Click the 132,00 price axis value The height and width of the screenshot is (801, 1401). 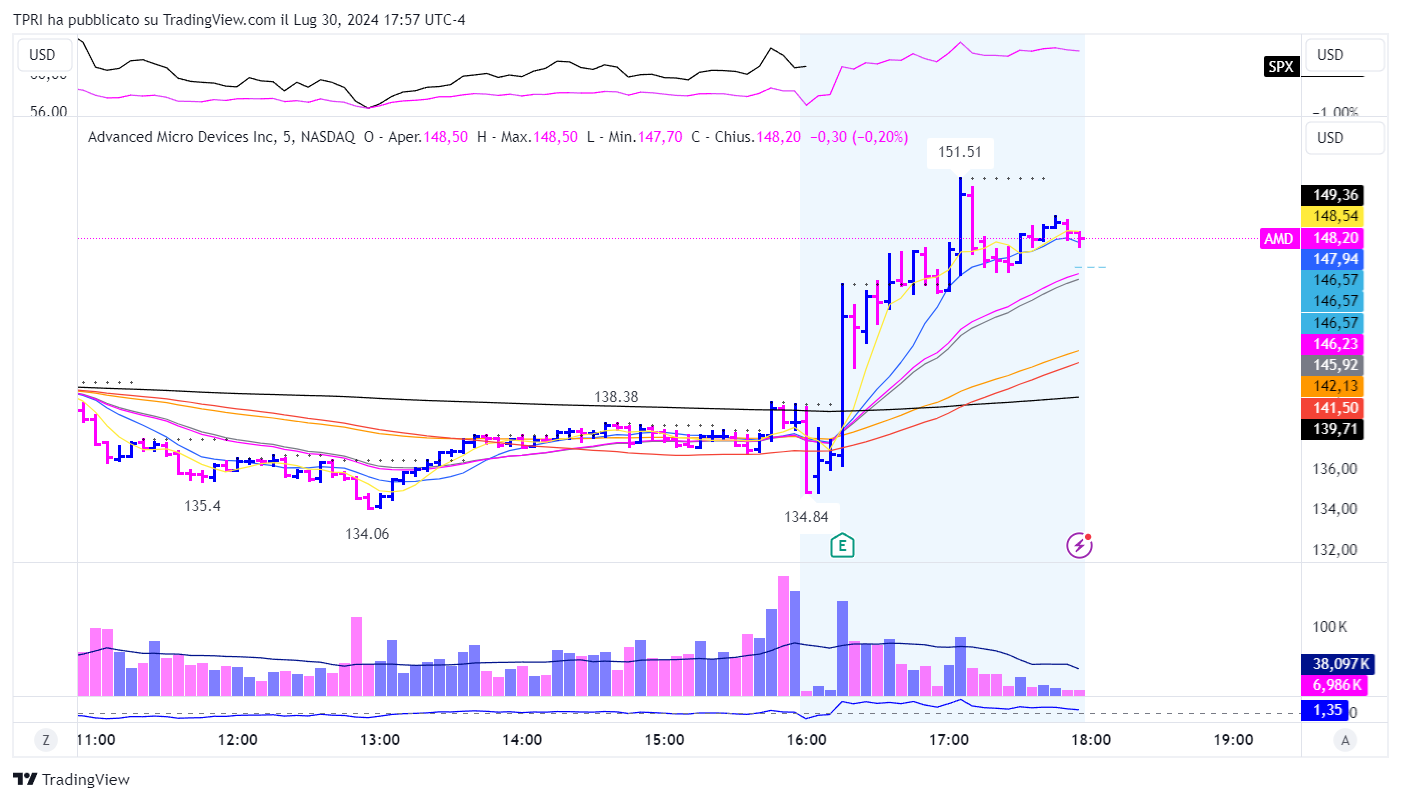1335,549
